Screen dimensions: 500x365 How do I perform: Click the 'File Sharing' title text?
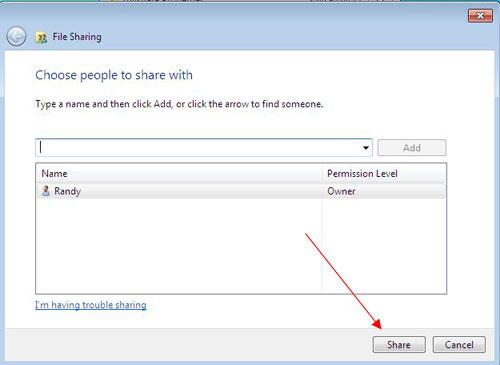(77, 37)
